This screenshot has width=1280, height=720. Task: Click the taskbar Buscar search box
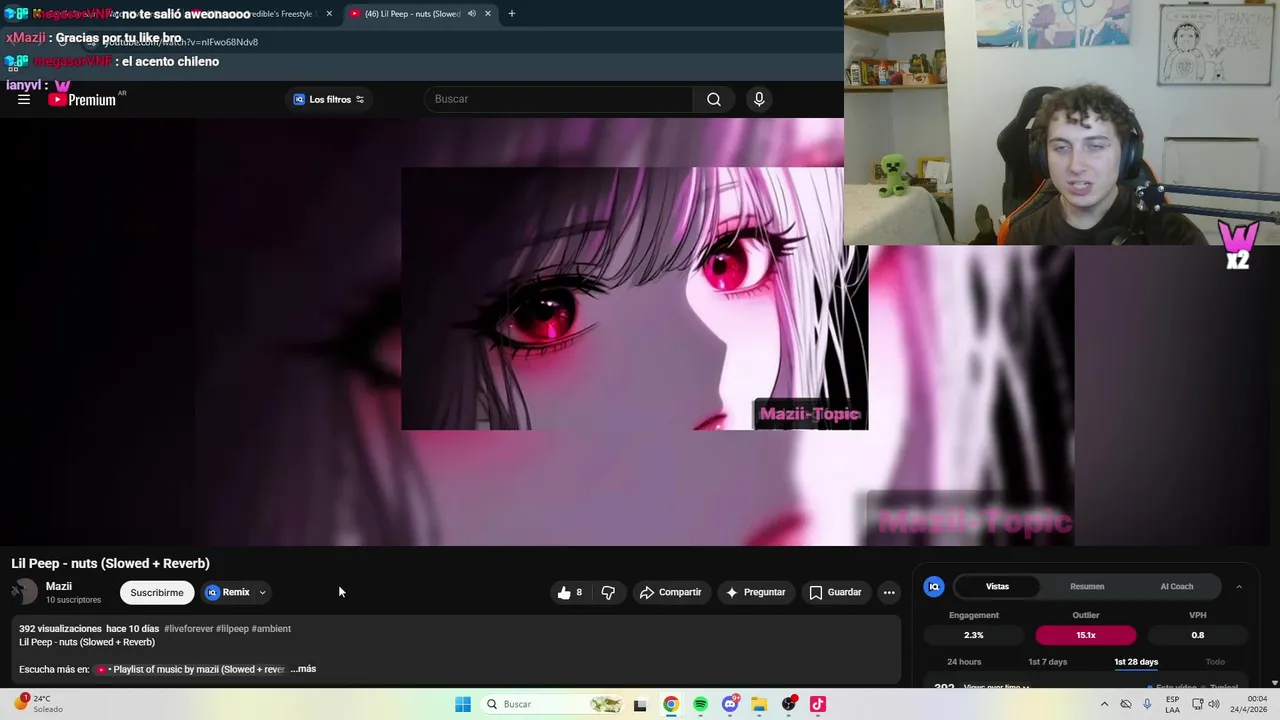click(x=552, y=704)
